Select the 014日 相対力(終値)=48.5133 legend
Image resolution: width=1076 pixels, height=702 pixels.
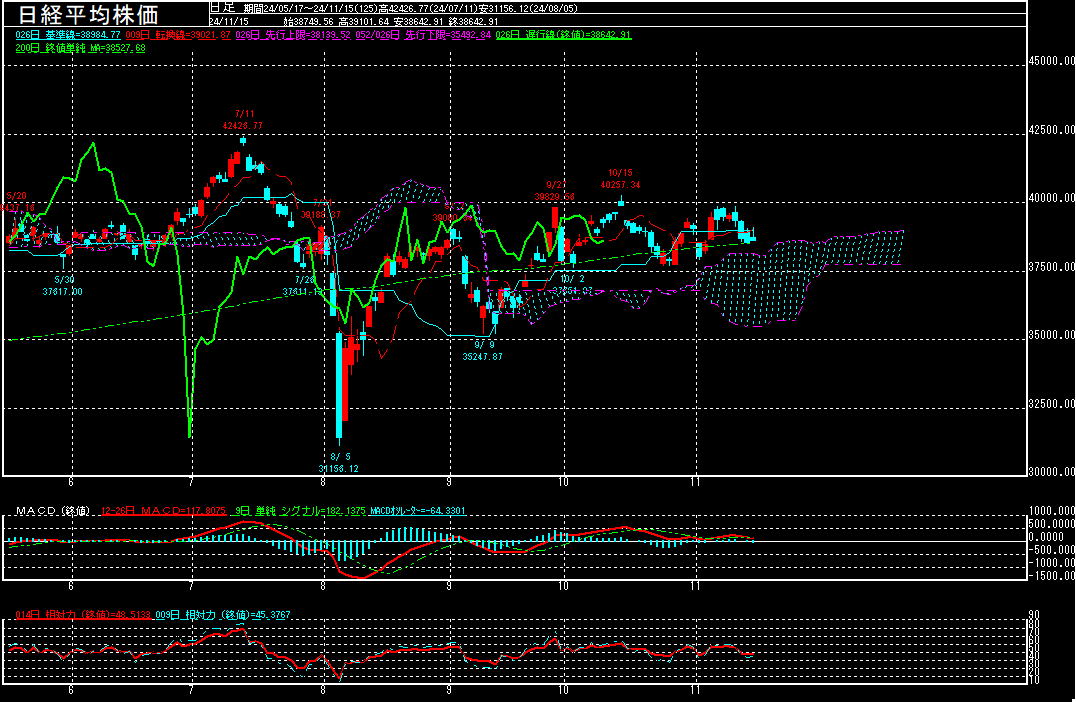83,615
